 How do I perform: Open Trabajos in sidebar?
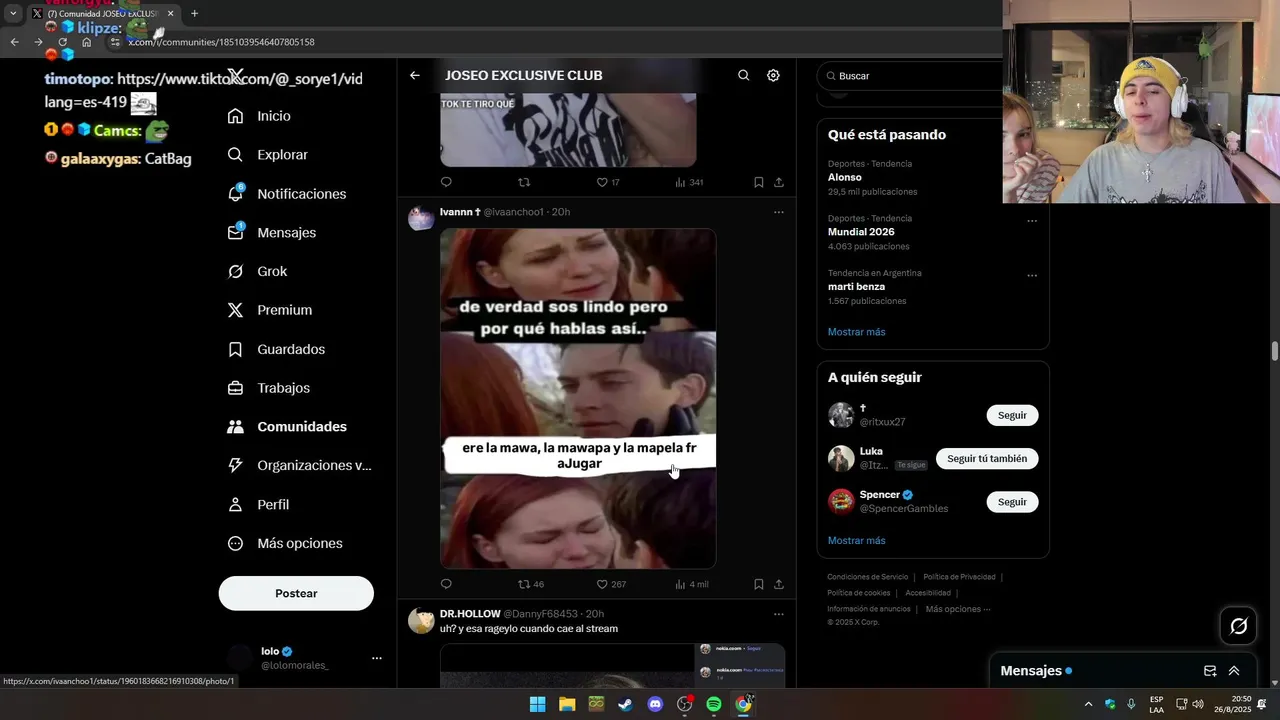(269, 388)
